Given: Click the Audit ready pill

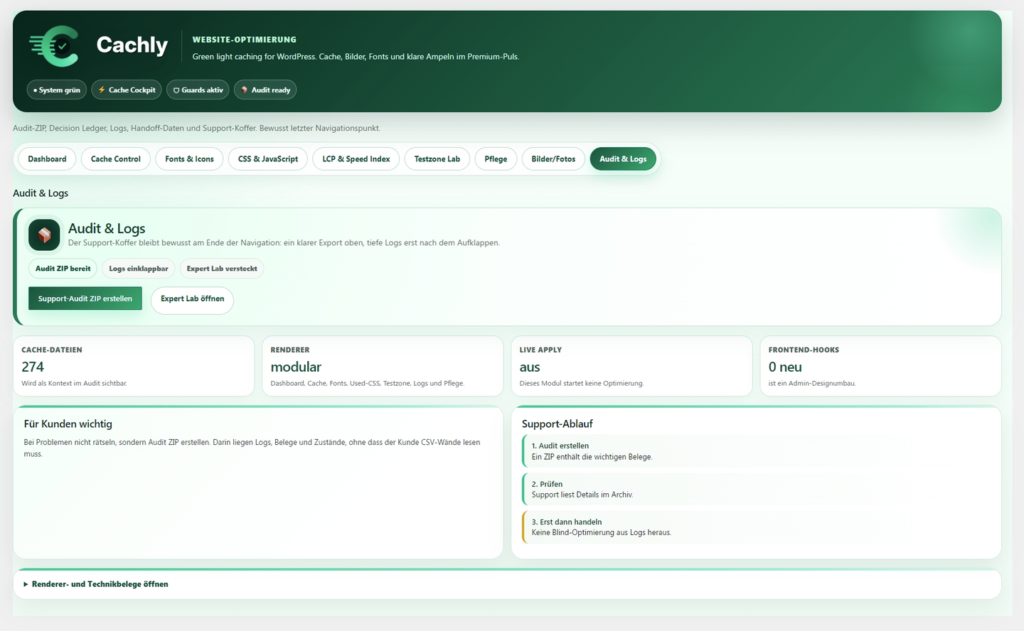Looking at the screenshot, I should [265, 90].
